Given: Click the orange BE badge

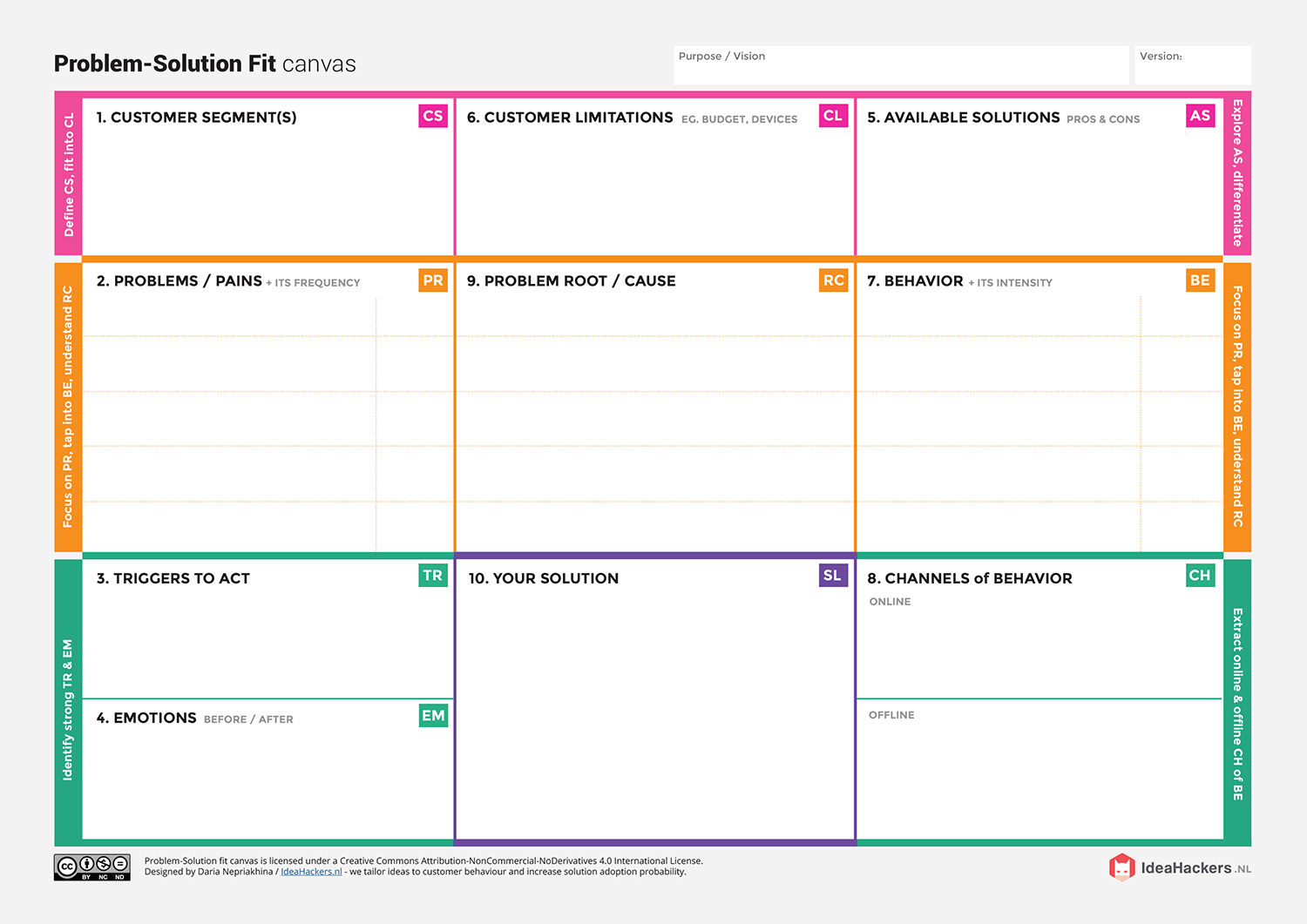Looking at the screenshot, I should tap(1201, 280).
